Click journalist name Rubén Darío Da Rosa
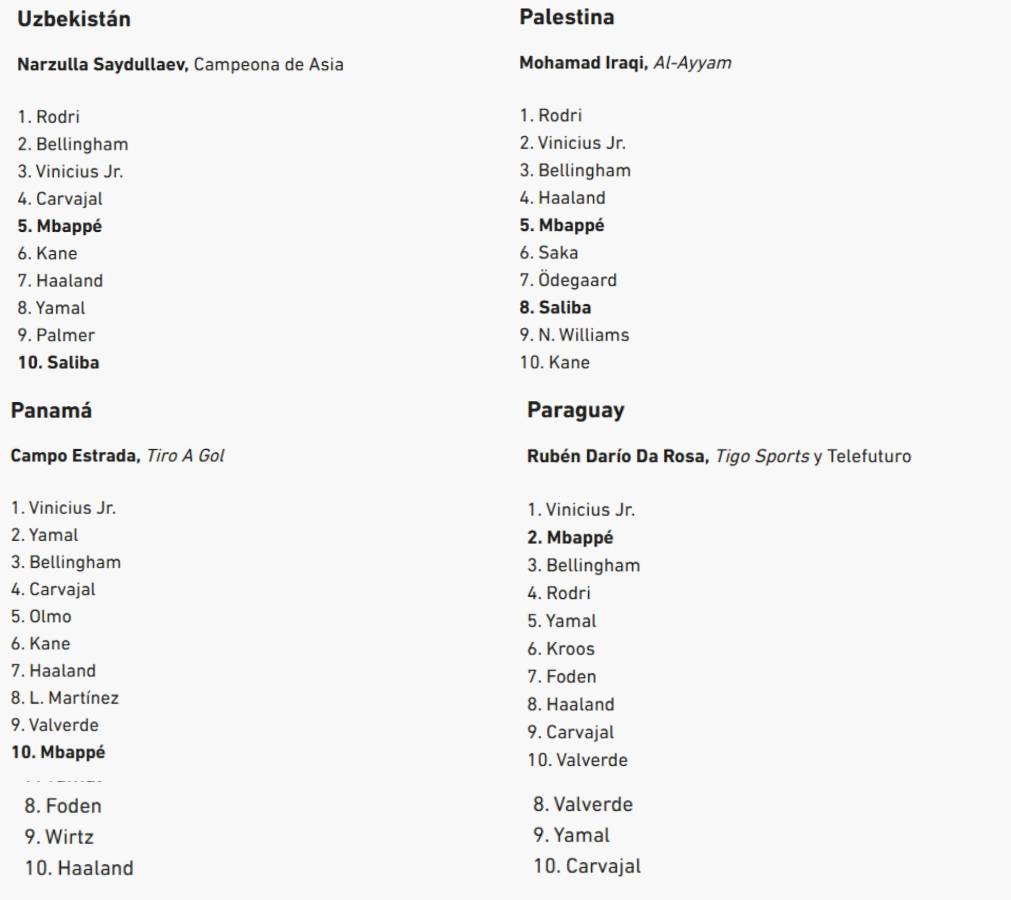This screenshot has width=1011, height=900. click(616, 457)
